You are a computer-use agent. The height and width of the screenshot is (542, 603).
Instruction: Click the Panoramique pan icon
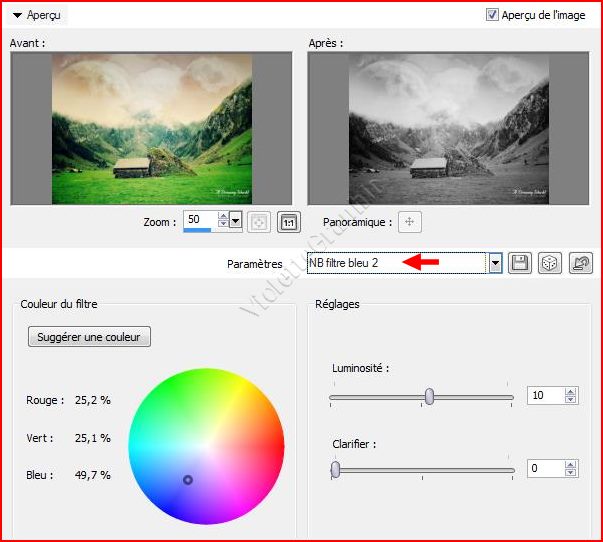[x=408, y=221]
